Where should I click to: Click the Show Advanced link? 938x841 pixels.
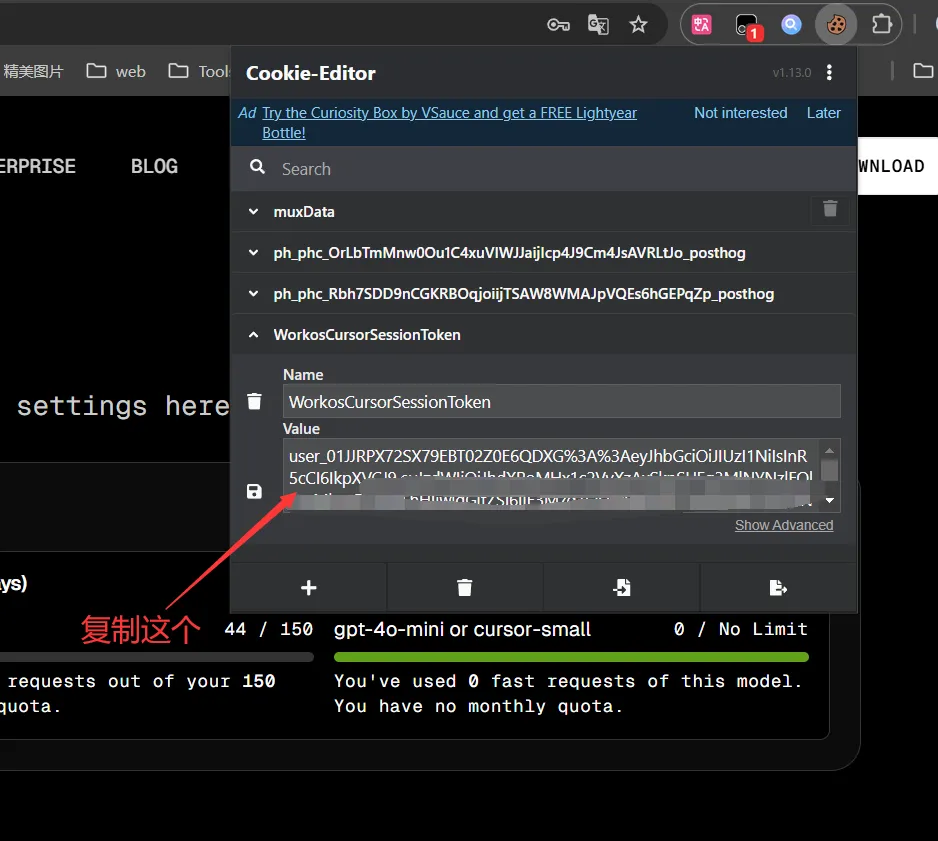click(784, 525)
